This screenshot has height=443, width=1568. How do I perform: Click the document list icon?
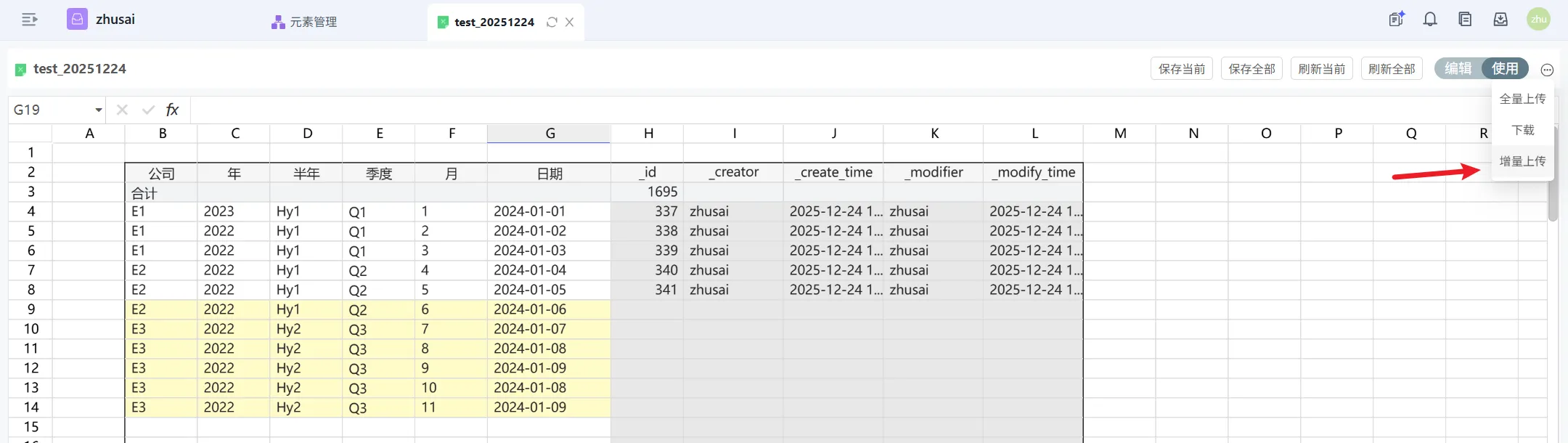pos(1465,20)
